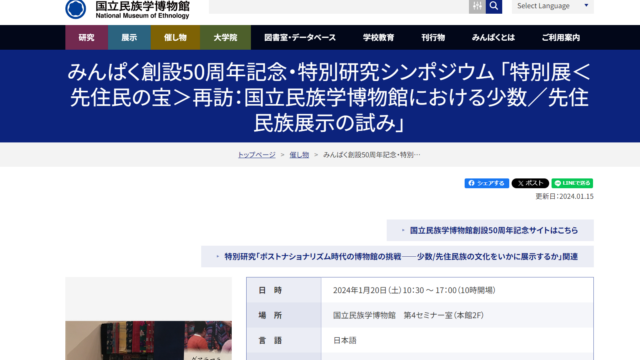This screenshot has width=640, height=360.
Task: Follow the トップページ breadcrumb link
Action: [x=257, y=155]
